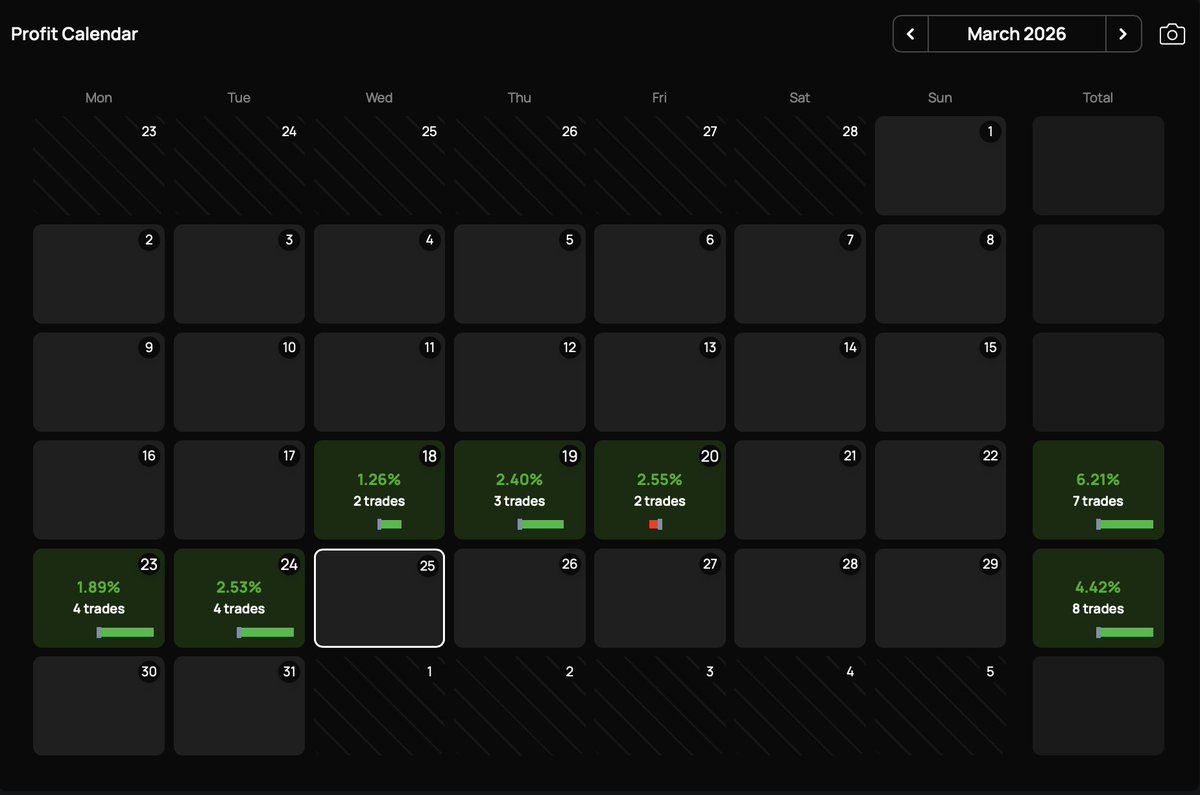
Task: Click the 2.55% profit value
Action: pyautogui.click(x=659, y=480)
